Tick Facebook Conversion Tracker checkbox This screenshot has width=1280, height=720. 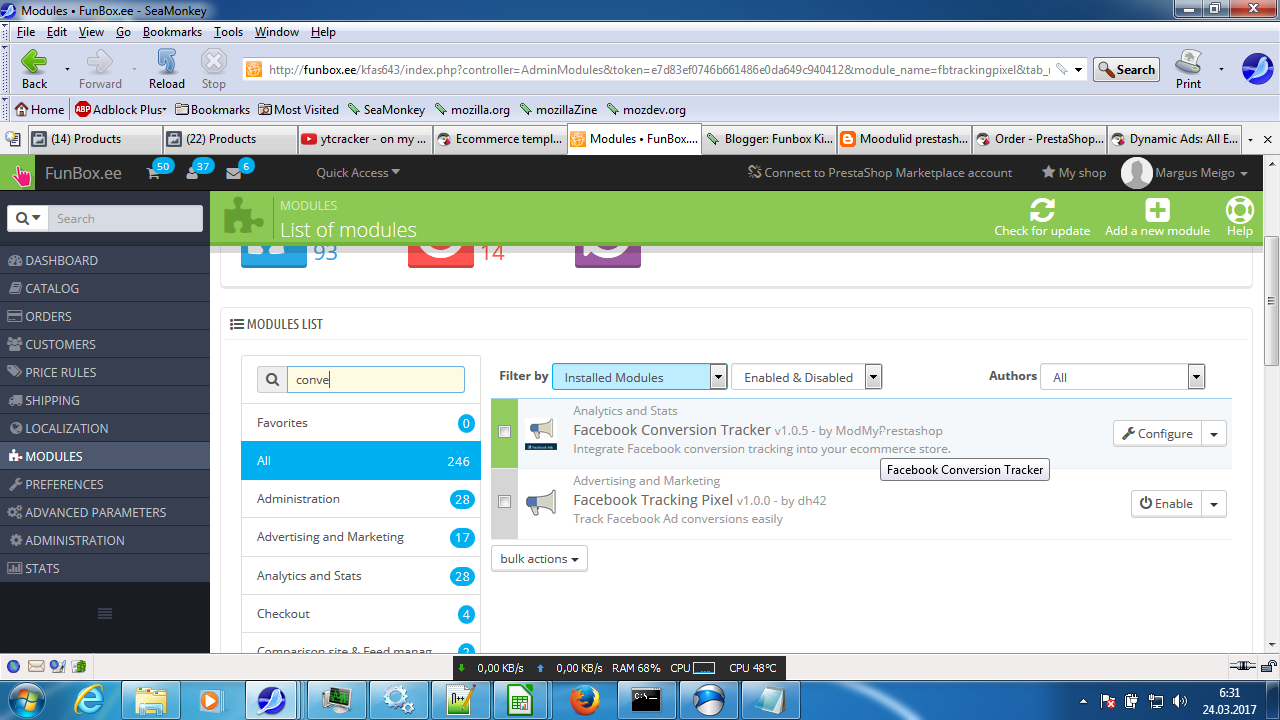tap(505, 432)
